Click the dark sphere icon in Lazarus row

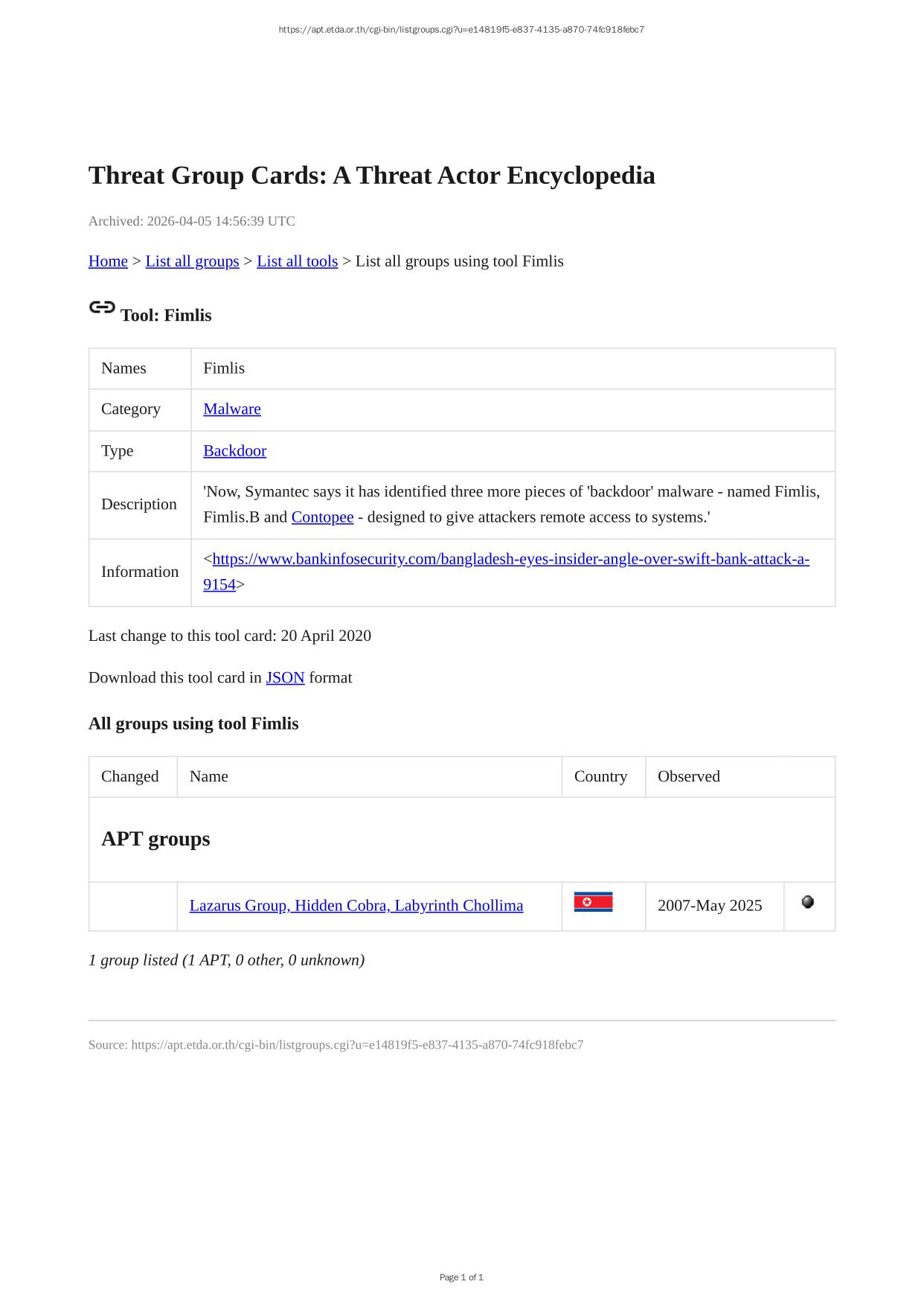[808, 902]
